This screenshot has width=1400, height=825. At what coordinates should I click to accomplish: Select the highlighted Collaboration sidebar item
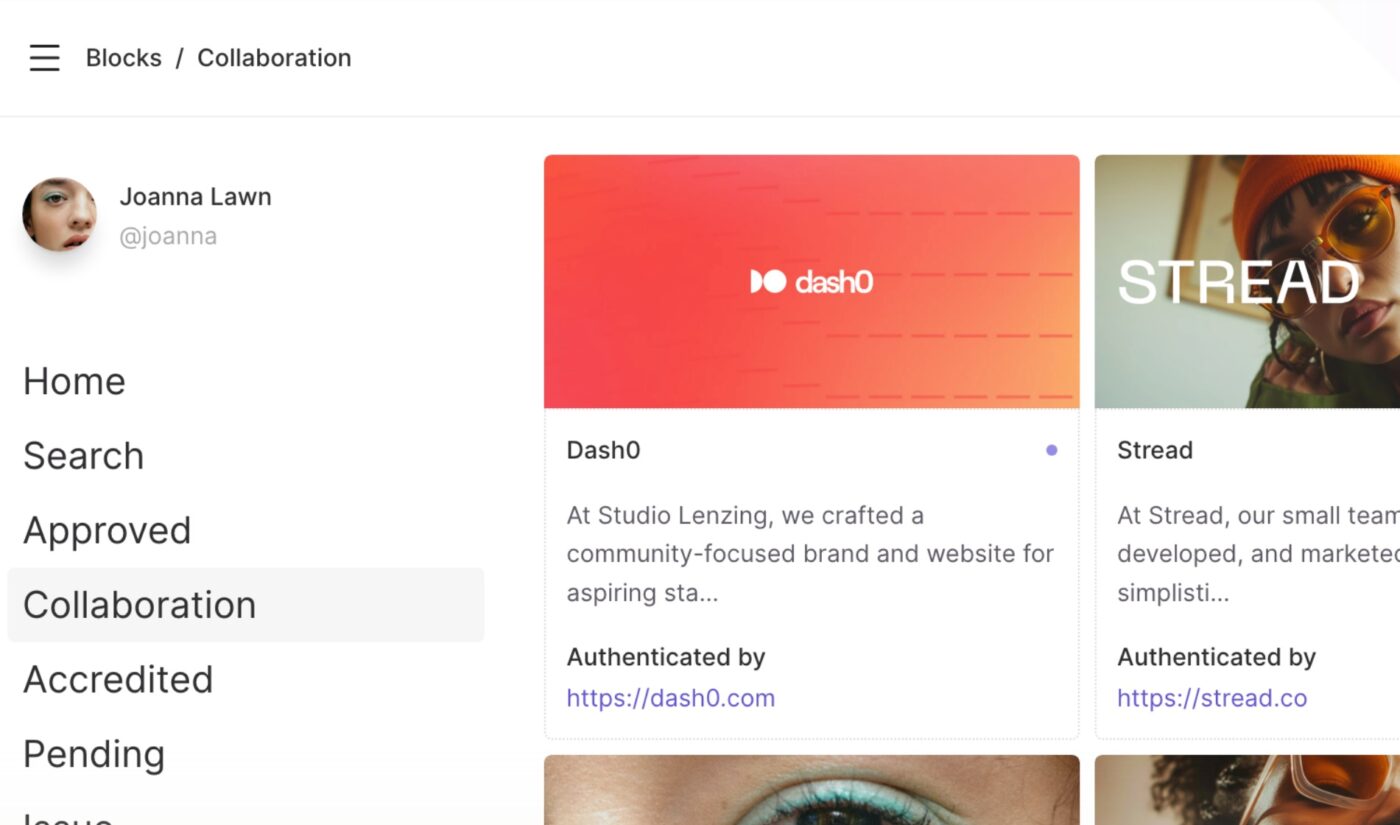pyautogui.click(x=140, y=605)
